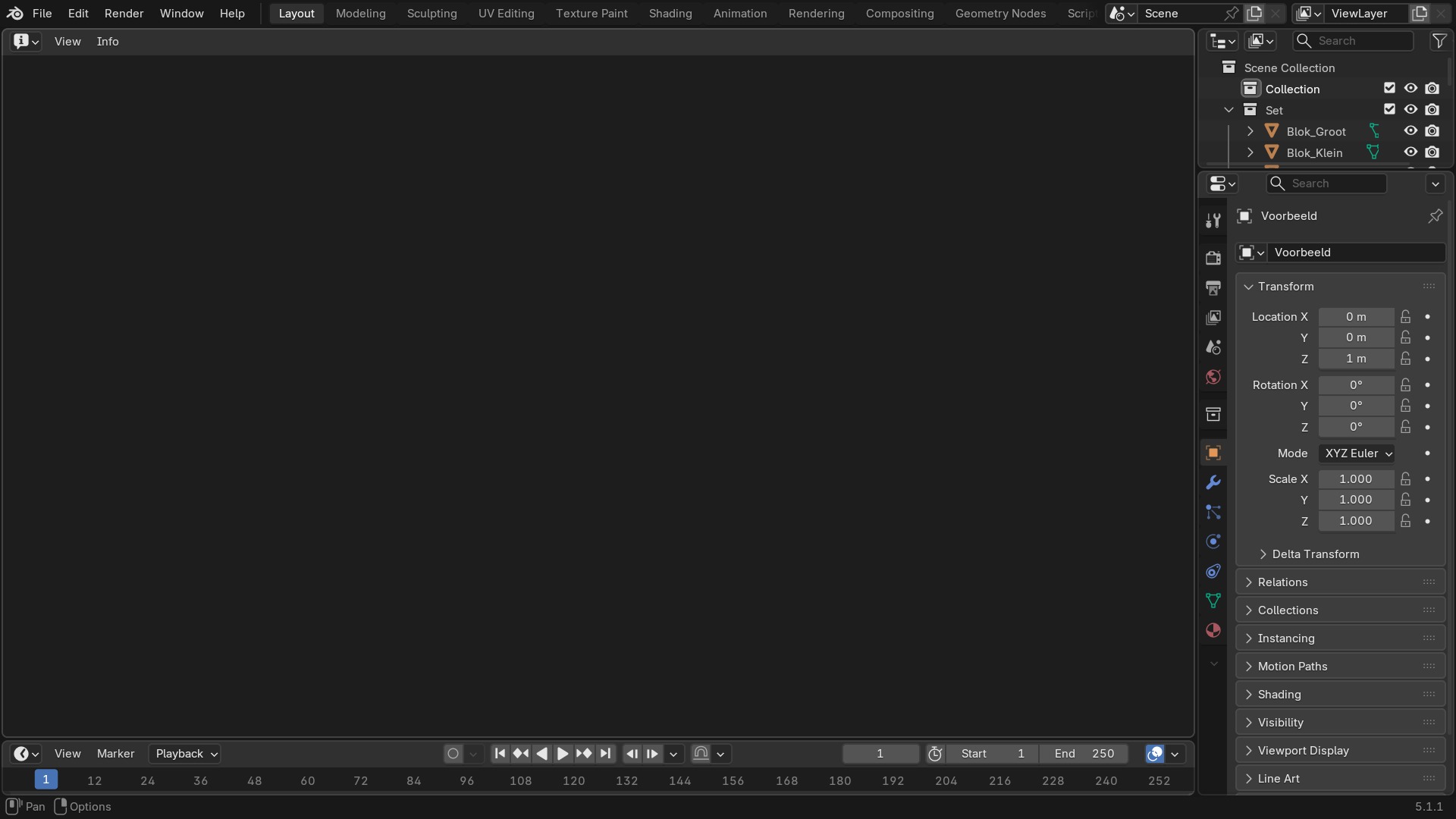This screenshot has width=1456, height=819.
Task: Toggle auto keying record button
Action: pyautogui.click(x=453, y=754)
